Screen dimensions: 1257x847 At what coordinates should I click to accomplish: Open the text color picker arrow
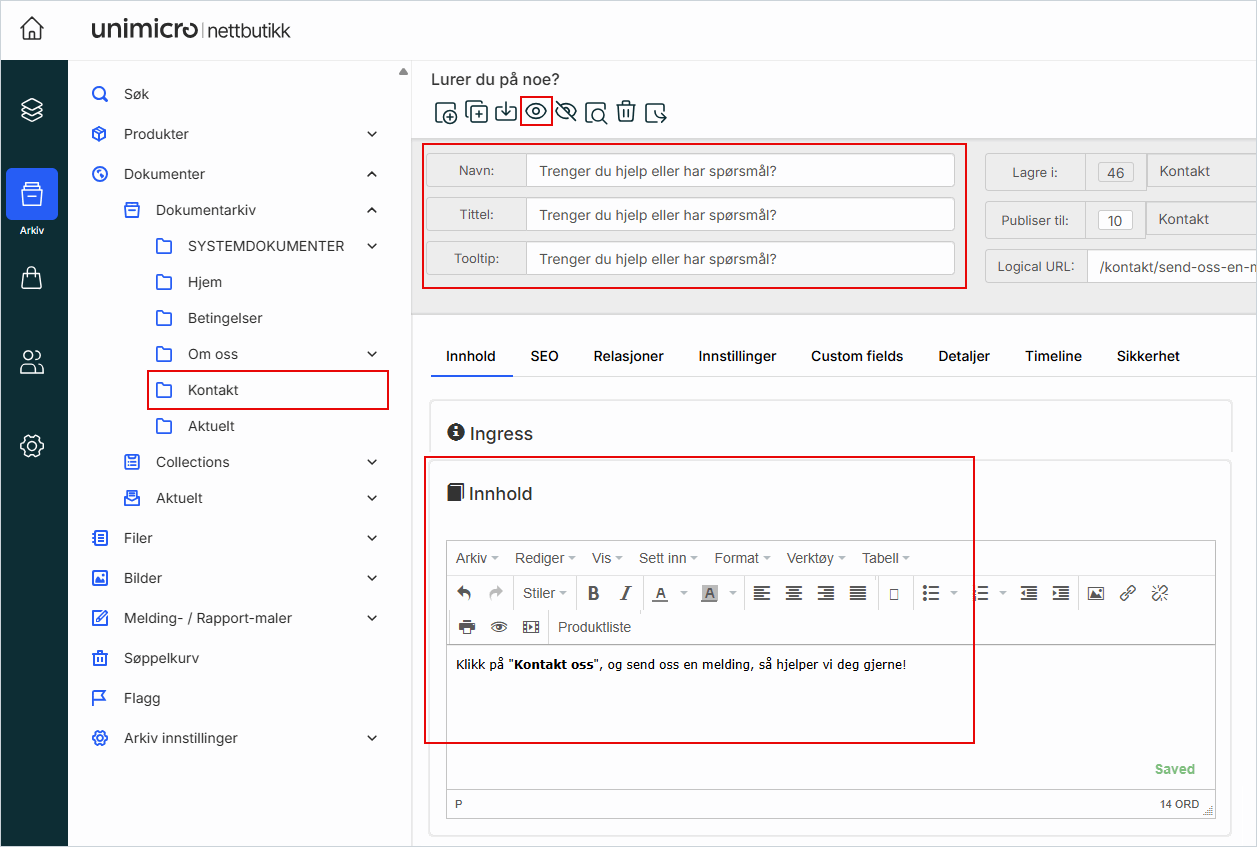click(x=684, y=593)
